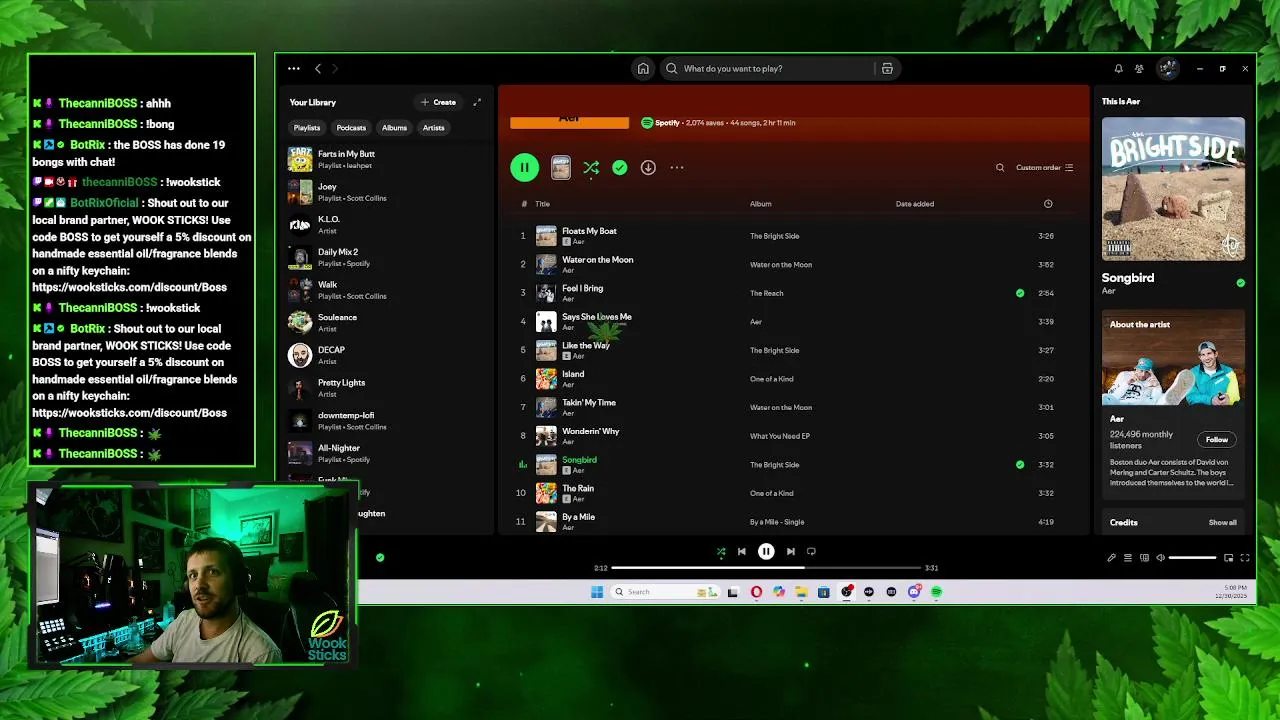The image size is (1280, 720).
Task: Open File Explorer in the taskbar
Action: [801, 592]
